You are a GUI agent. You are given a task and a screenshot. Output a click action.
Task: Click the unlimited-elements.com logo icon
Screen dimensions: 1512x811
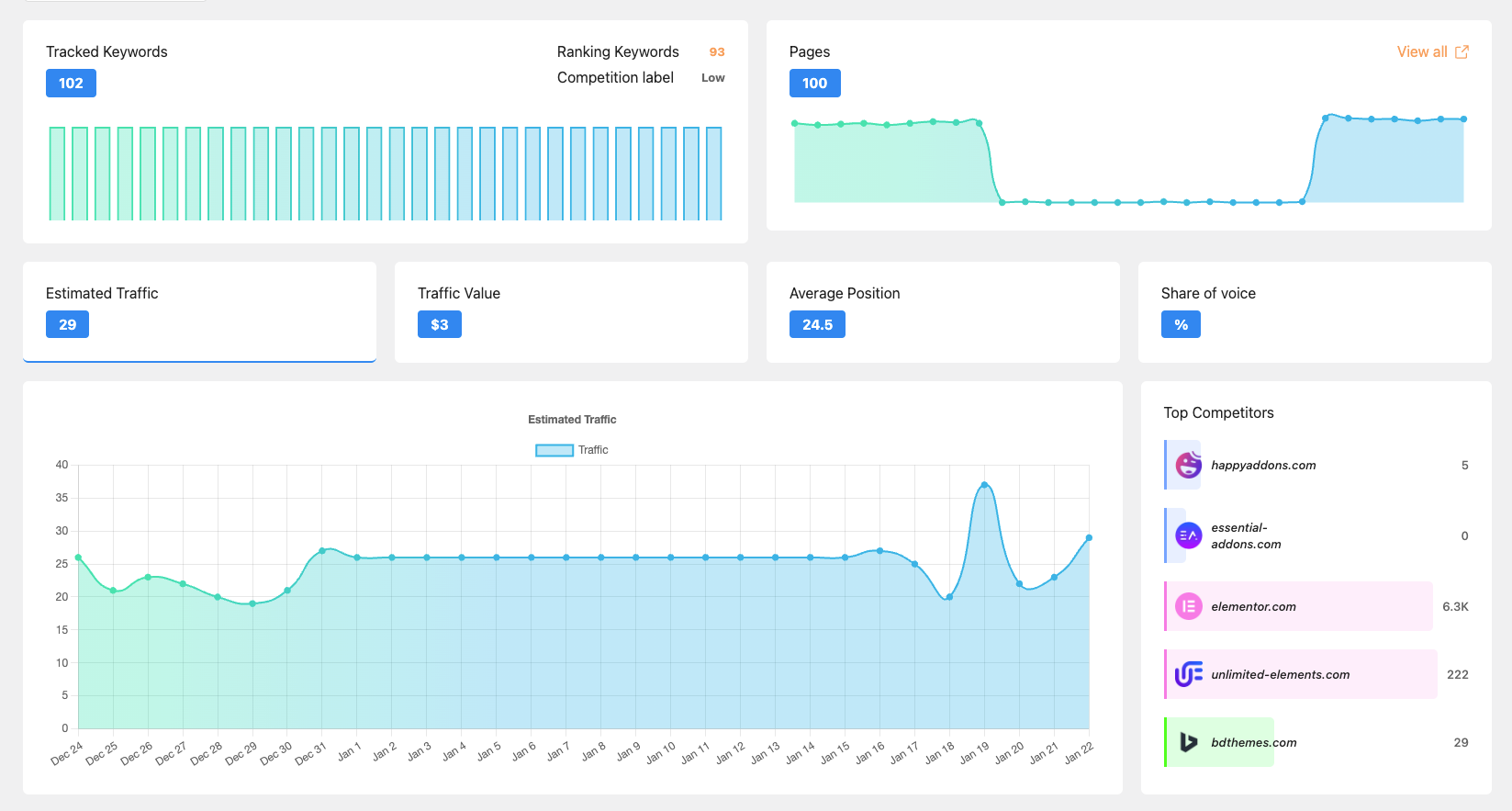[x=1188, y=674]
